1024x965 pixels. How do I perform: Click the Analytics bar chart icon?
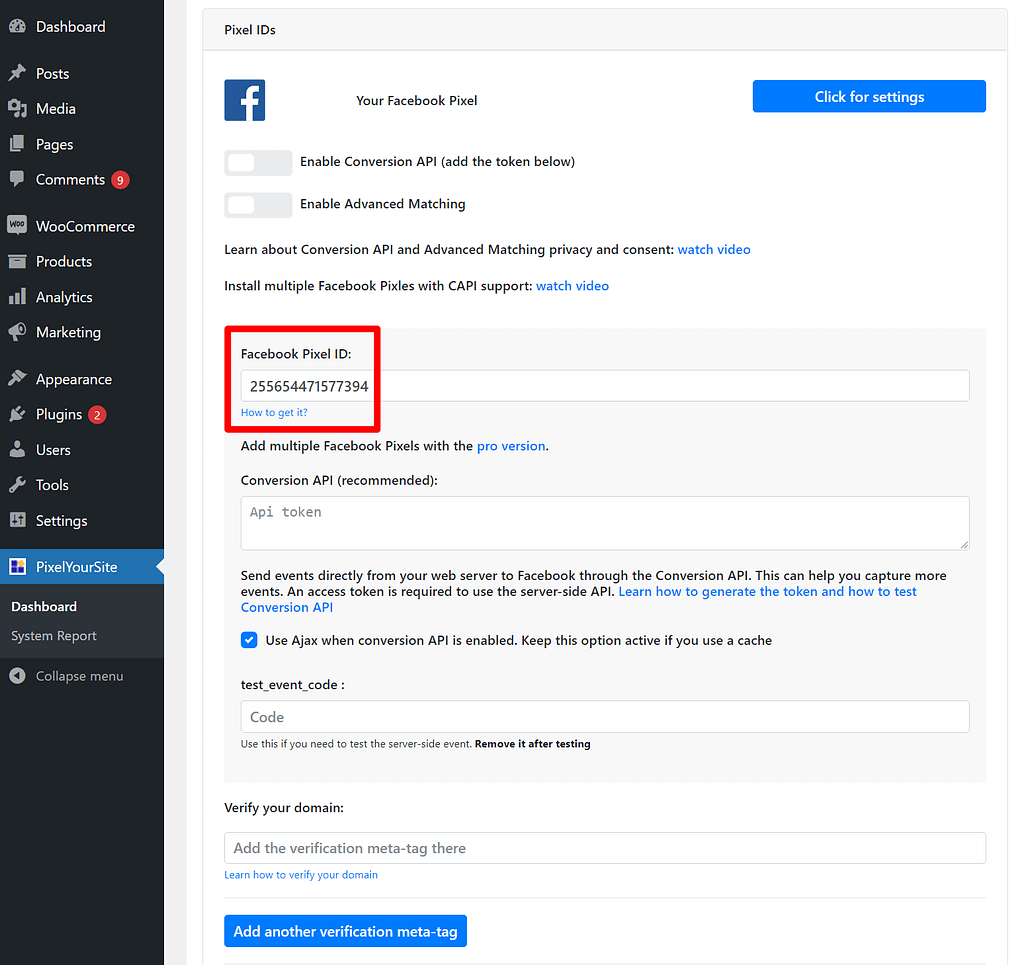click(x=18, y=296)
